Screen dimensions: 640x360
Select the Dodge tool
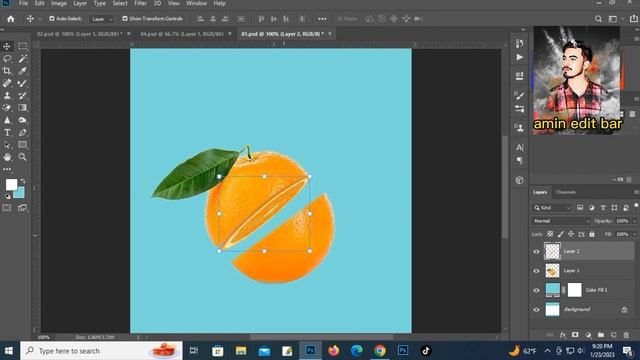pyautogui.click(x=22, y=120)
